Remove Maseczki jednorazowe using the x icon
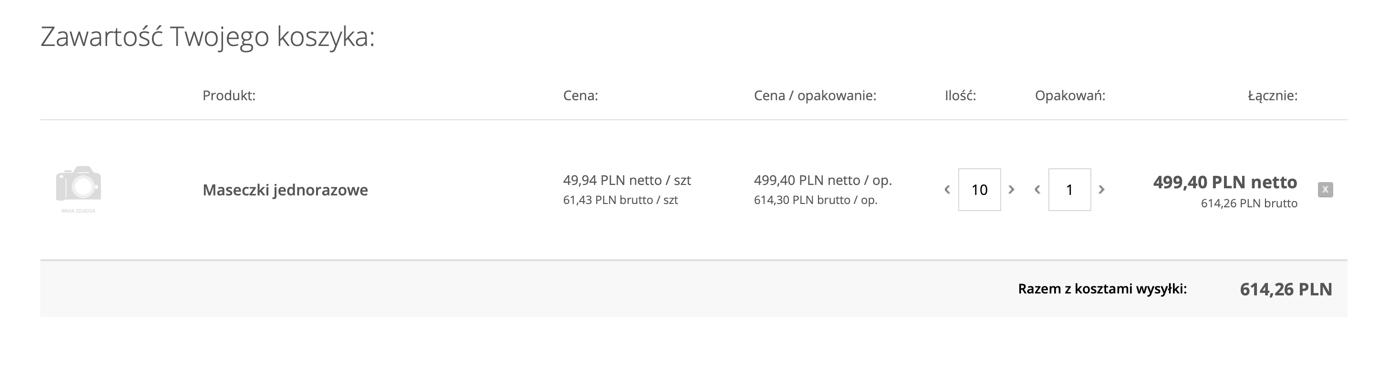This screenshot has height=368, width=1385. pyautogui.click(x=1325, y=190)
